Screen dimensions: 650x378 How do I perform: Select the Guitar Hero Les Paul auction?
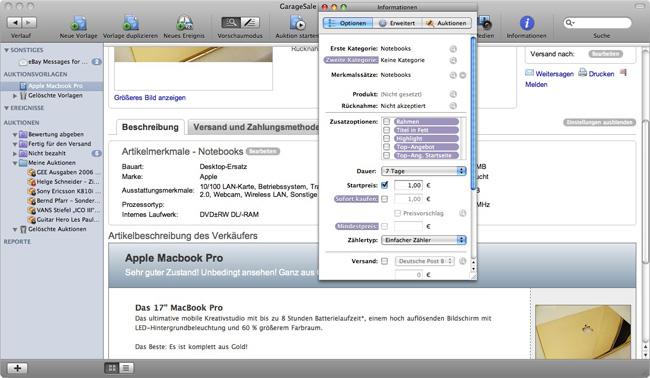coord(64,220)
